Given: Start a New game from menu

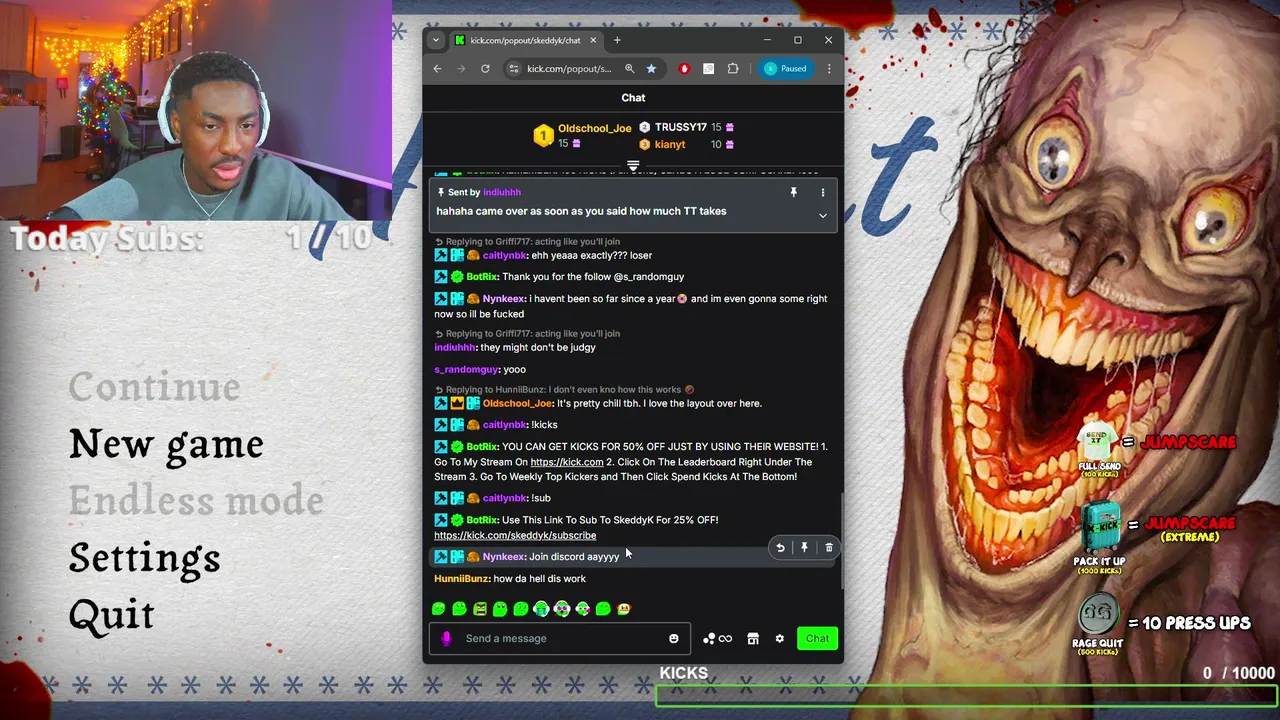Looking at the screenshot, I should (x=166, y=444).
